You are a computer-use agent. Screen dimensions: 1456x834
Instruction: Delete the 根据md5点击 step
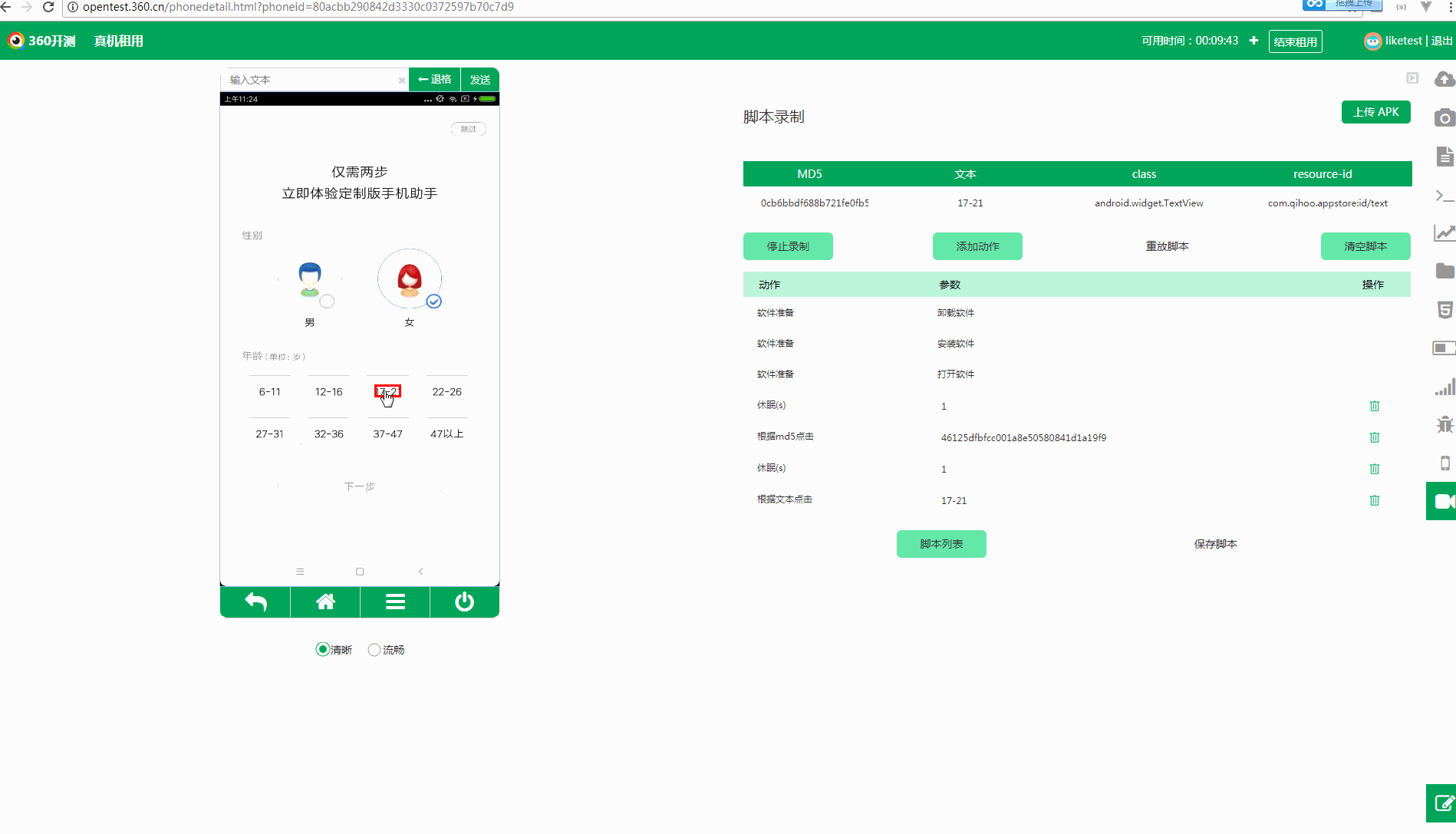coord(1375,437)
